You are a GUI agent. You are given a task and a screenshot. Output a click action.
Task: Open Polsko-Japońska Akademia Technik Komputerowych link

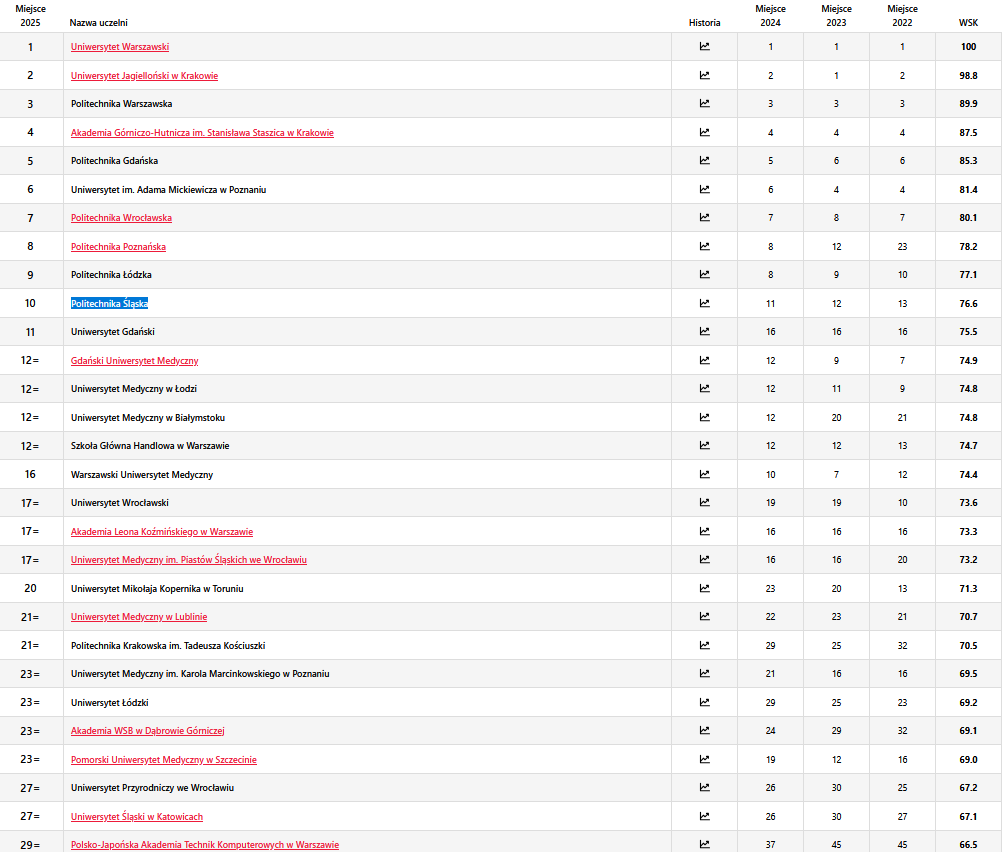click(205, 844)
